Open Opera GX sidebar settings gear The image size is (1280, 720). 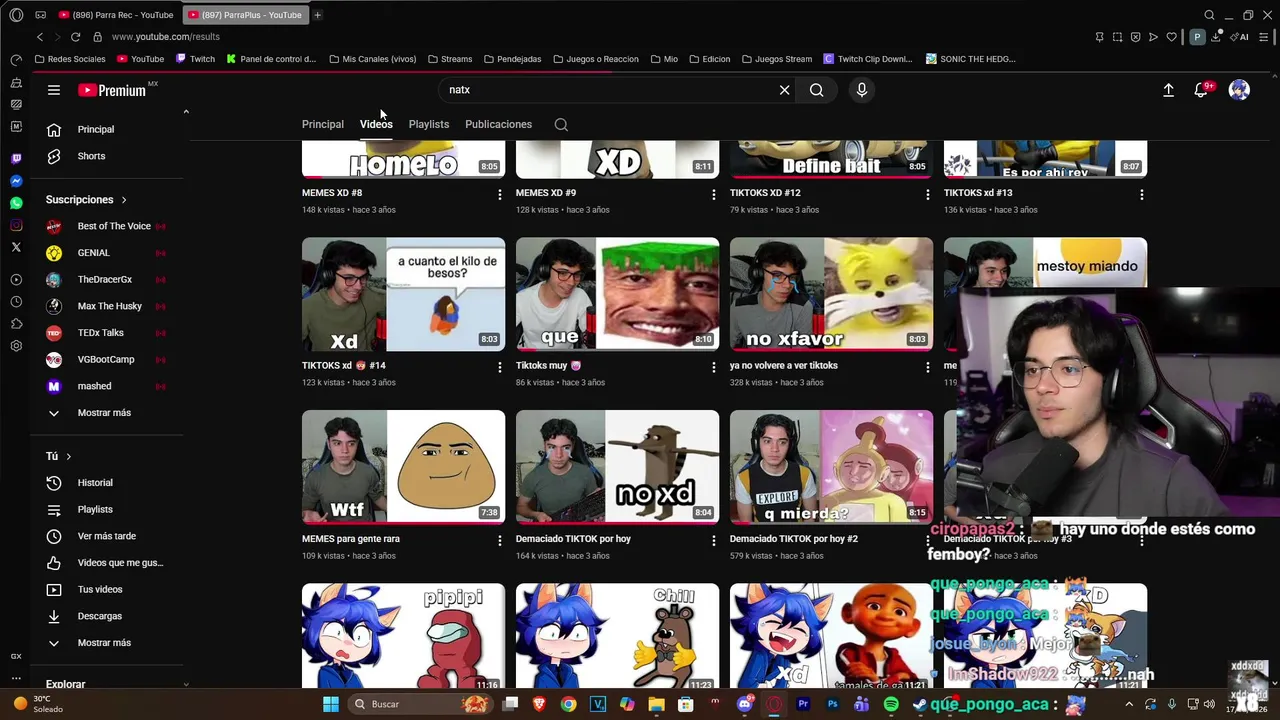click(x=16, y=346)
